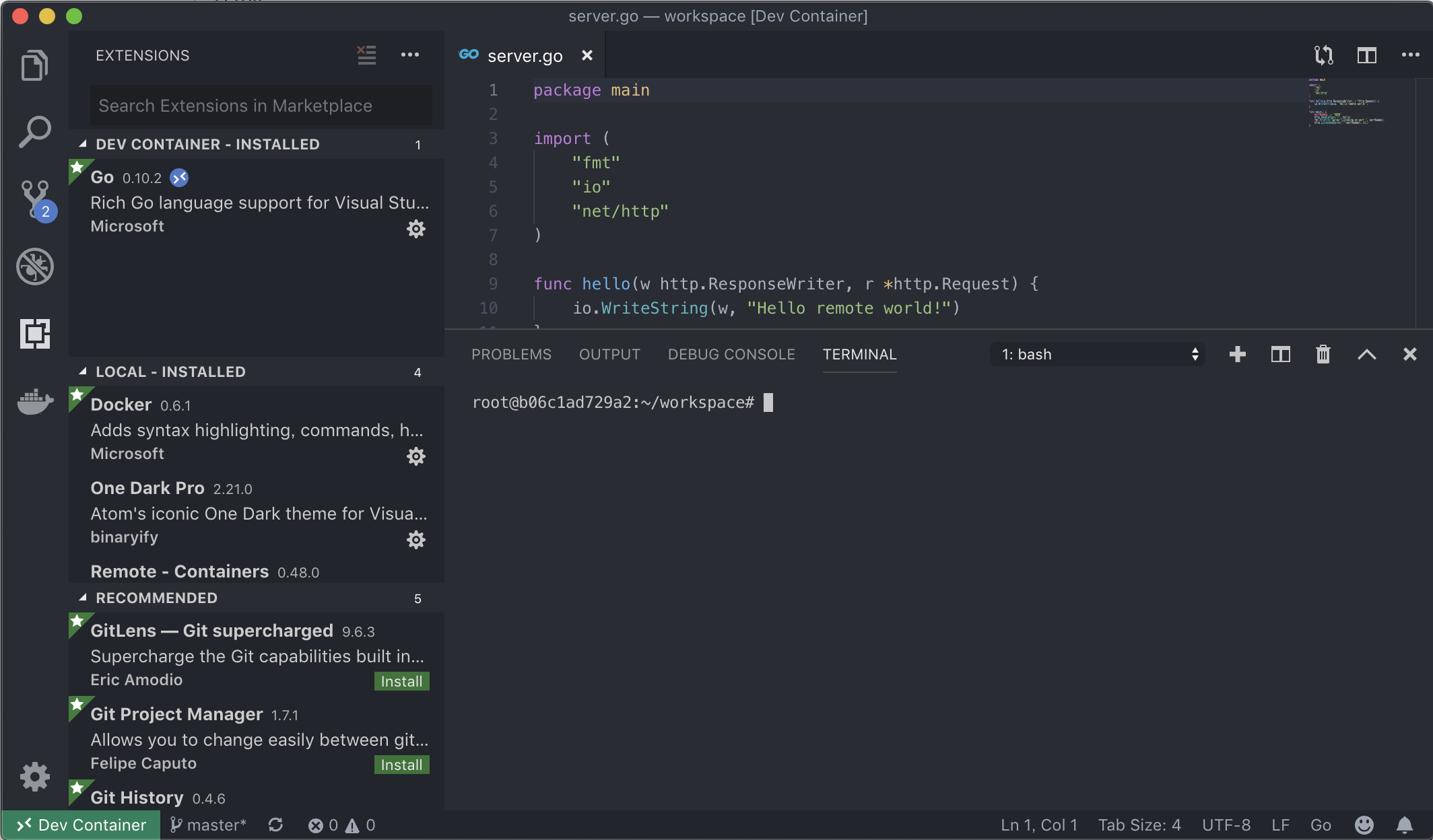The image size is (1433, 840).
Task: Select the PROBLEMS tab
Action: pos(511,354)
